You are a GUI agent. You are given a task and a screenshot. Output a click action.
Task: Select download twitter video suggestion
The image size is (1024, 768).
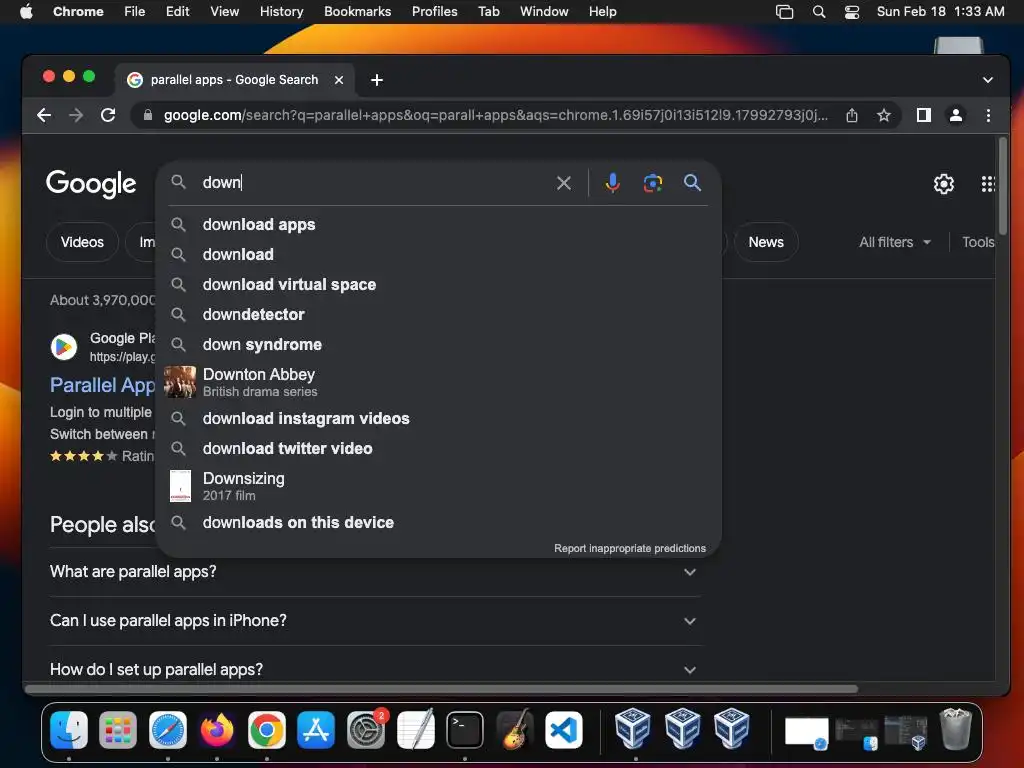[x=438, y=449]
